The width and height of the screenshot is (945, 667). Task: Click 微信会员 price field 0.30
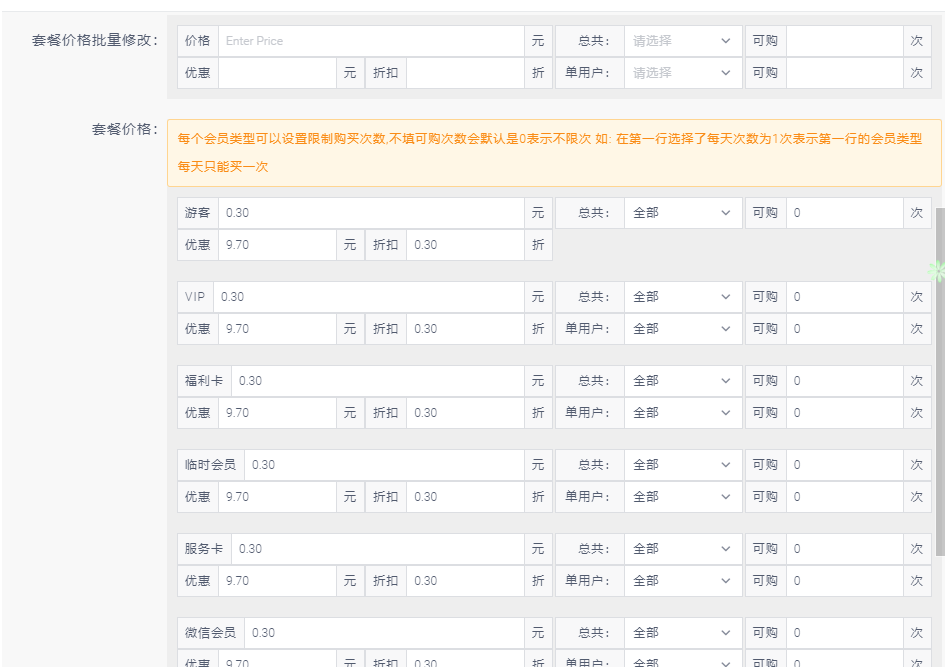pyautogui.click(x=385, y=633)
